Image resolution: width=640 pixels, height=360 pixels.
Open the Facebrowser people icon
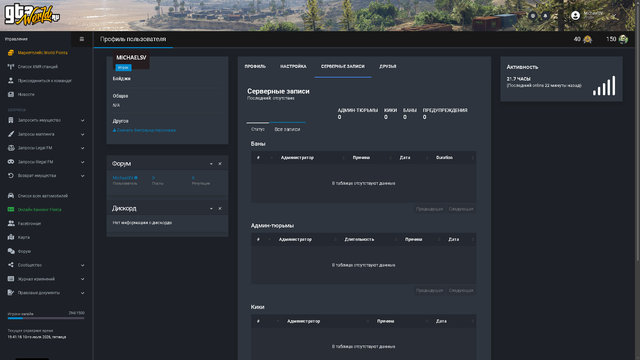tap(11, 223)
